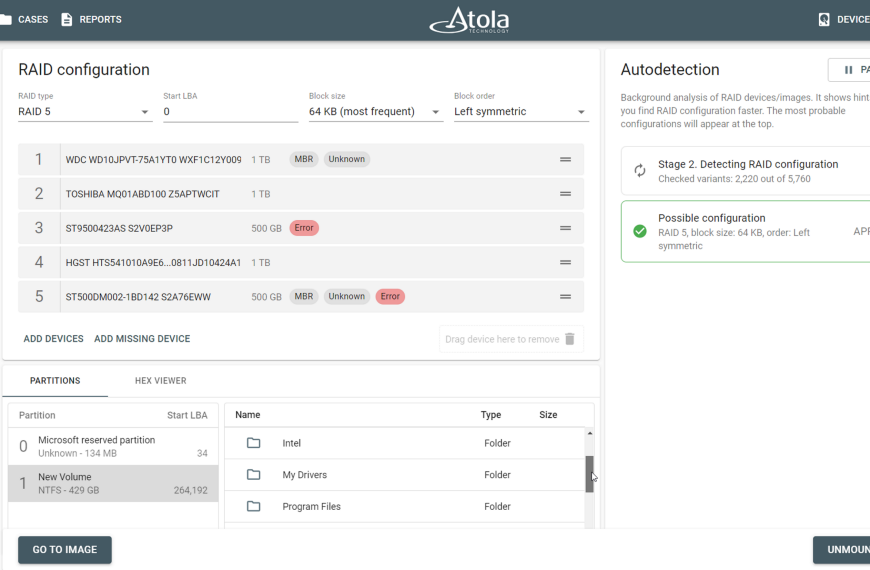The image size is (870, 570).
Task: Click the trash bin remove icon
Action: click(x=570, y=339)
